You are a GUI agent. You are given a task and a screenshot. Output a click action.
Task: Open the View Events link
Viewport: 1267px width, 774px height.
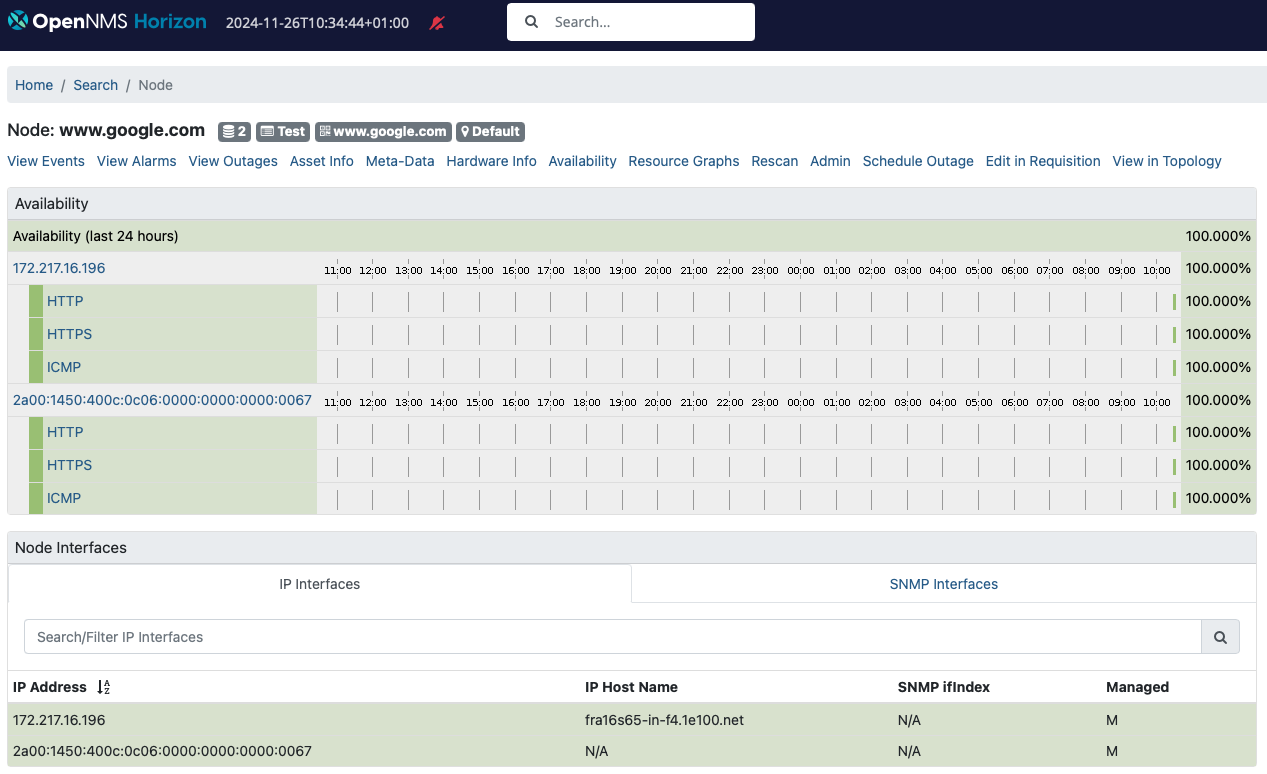pyautogui.click(x=46, y=161)
